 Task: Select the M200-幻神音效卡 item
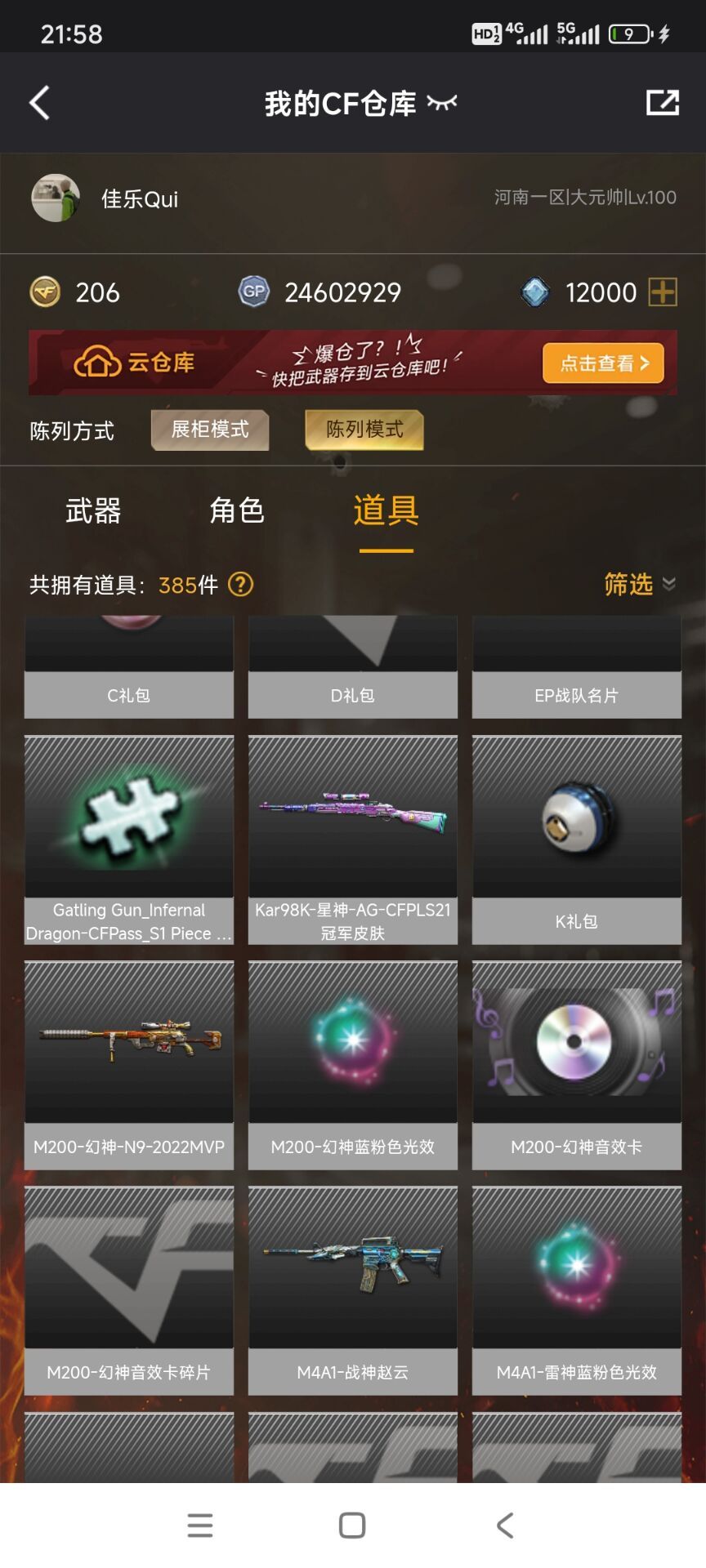[x=577, y=1066]
